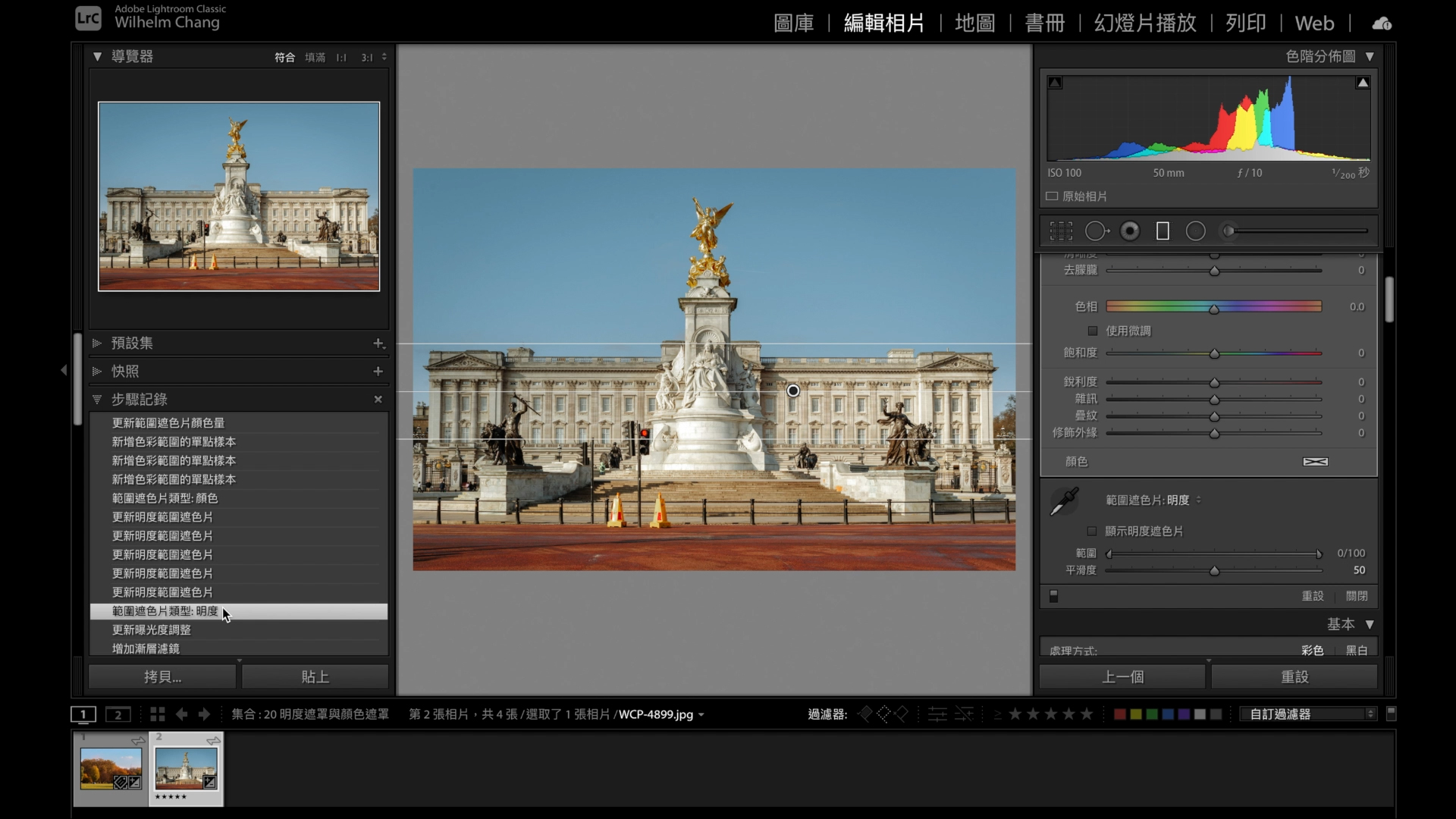Open the 自訂過濾器 dropdown
The width and height of the screenshot is (1456, 819).
coord(1308,714)
